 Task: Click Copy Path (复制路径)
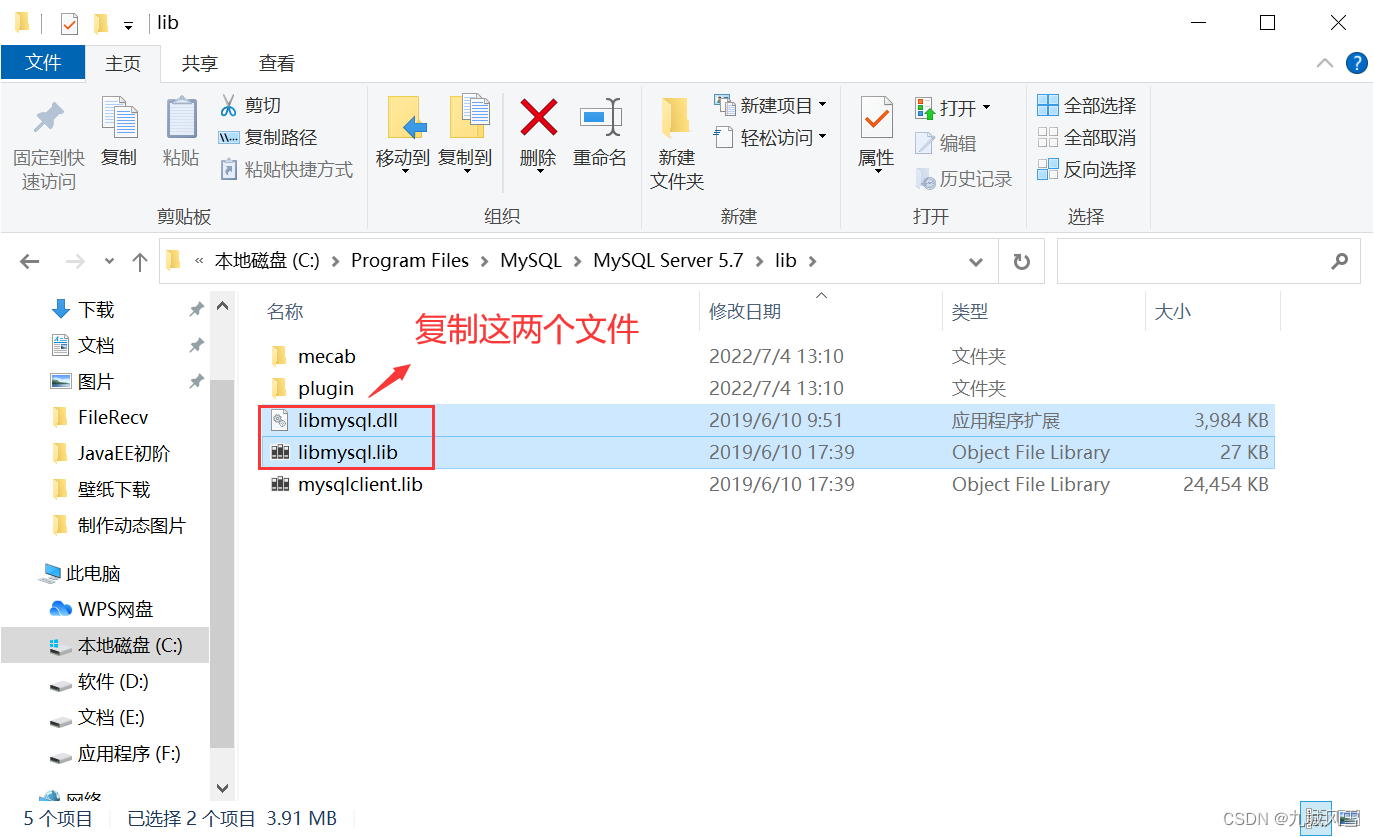(268, 137)
